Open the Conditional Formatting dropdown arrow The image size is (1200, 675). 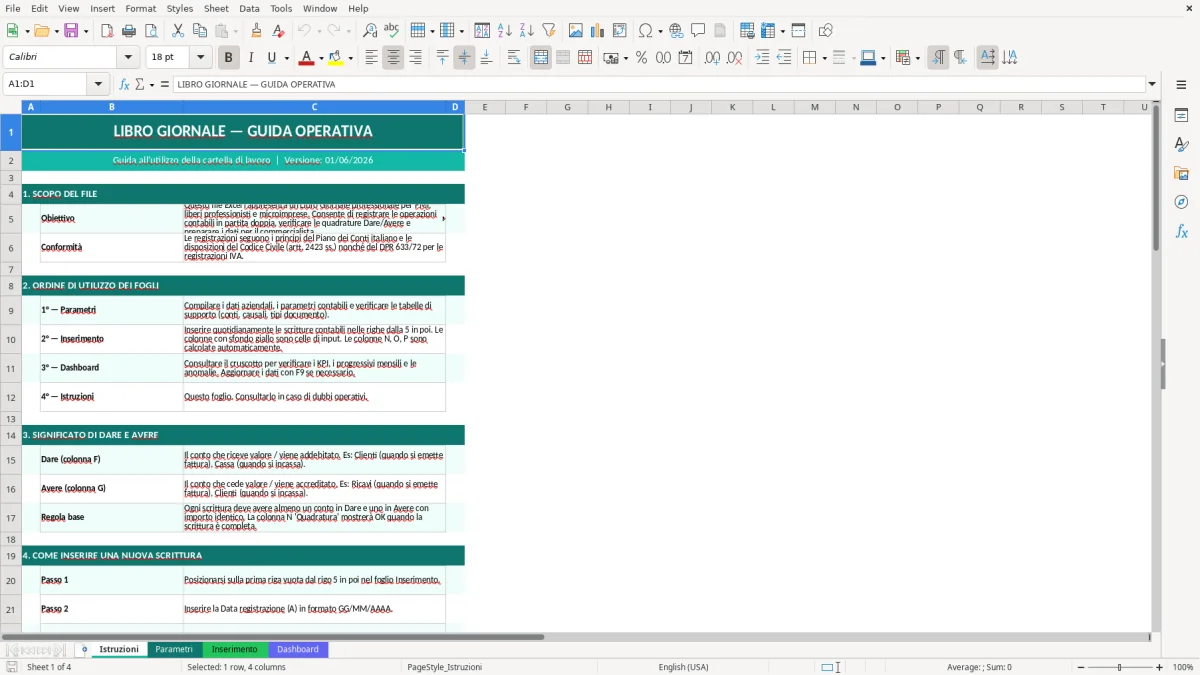(918, 58)
